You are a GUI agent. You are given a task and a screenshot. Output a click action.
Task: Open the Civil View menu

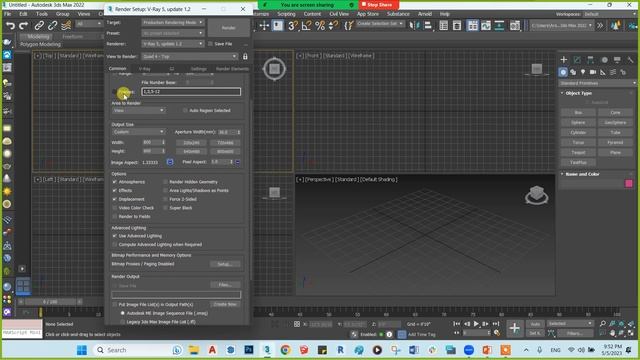pyautogui.click(x=339, y=14)
